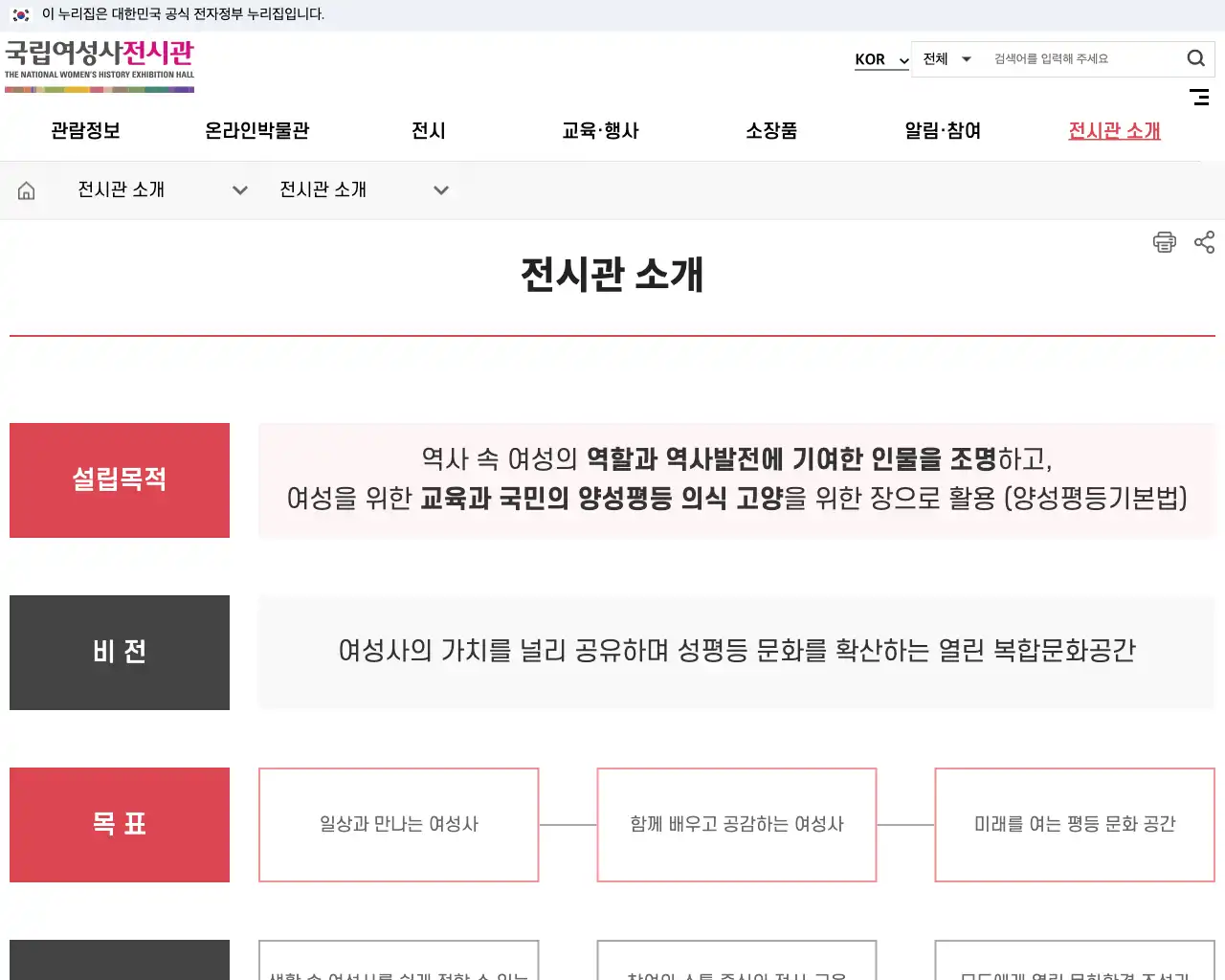Click the 일상과 만나는 여성사 box
Viewport: 1225px width, 980px height.
click(399, 825)
